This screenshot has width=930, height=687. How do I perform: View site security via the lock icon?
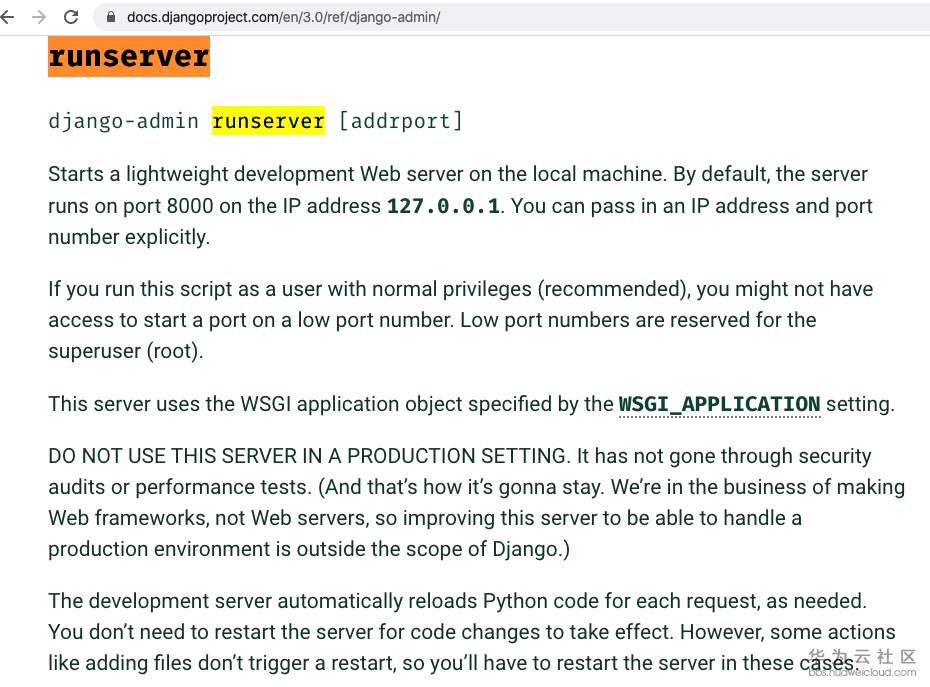coord(111,17)
